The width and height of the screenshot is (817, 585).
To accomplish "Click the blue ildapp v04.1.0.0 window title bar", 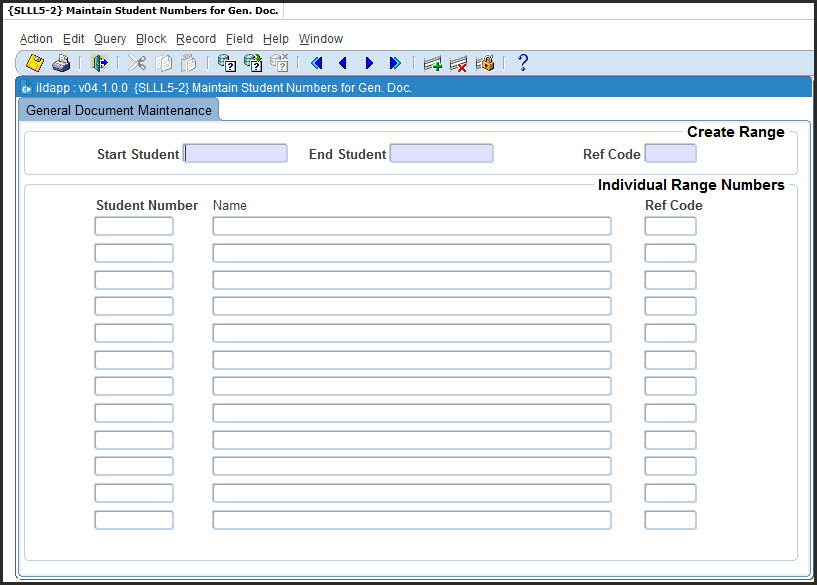I will [414, 88].
